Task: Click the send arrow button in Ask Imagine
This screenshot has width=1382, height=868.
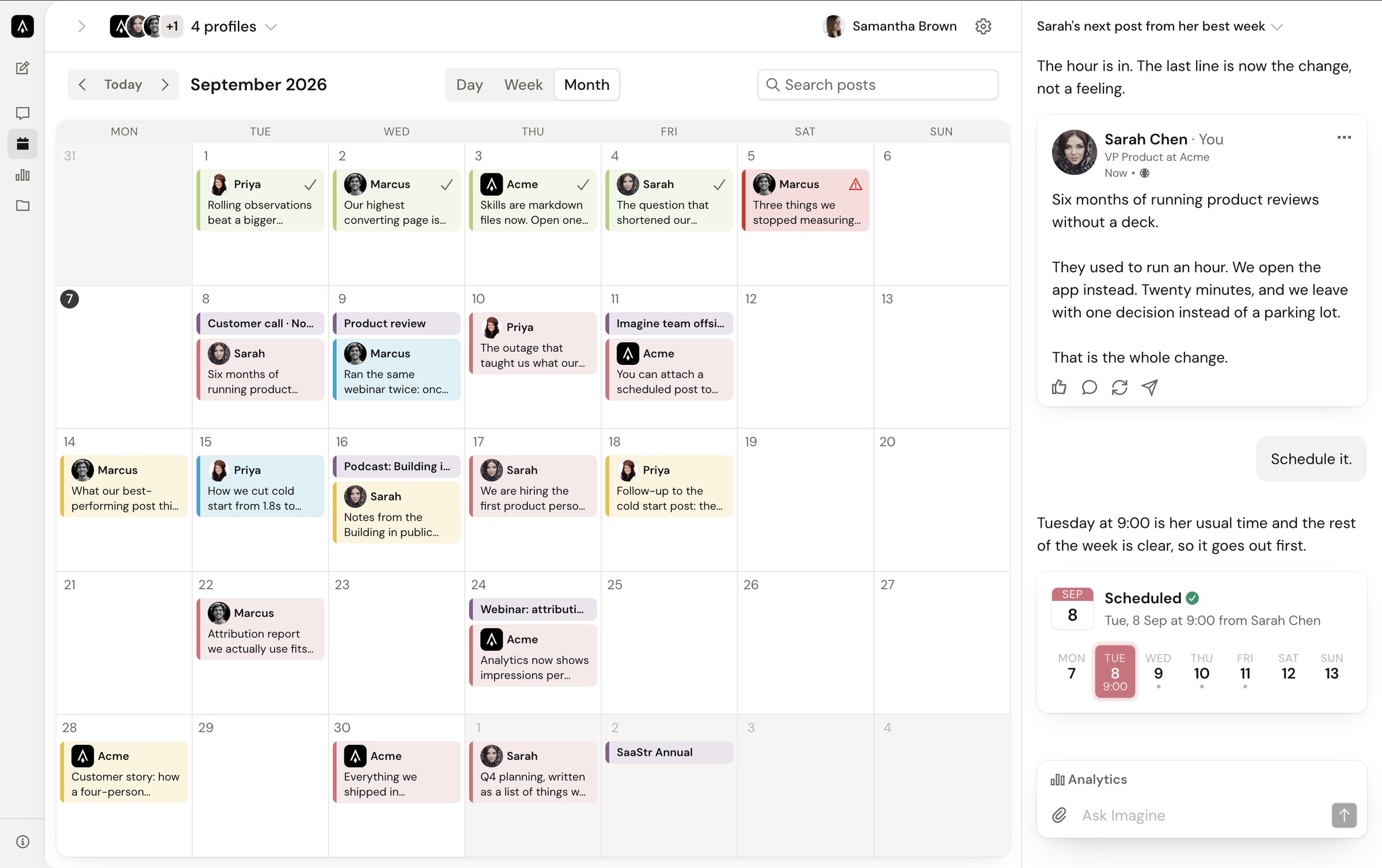Action: pos(1344,815)
